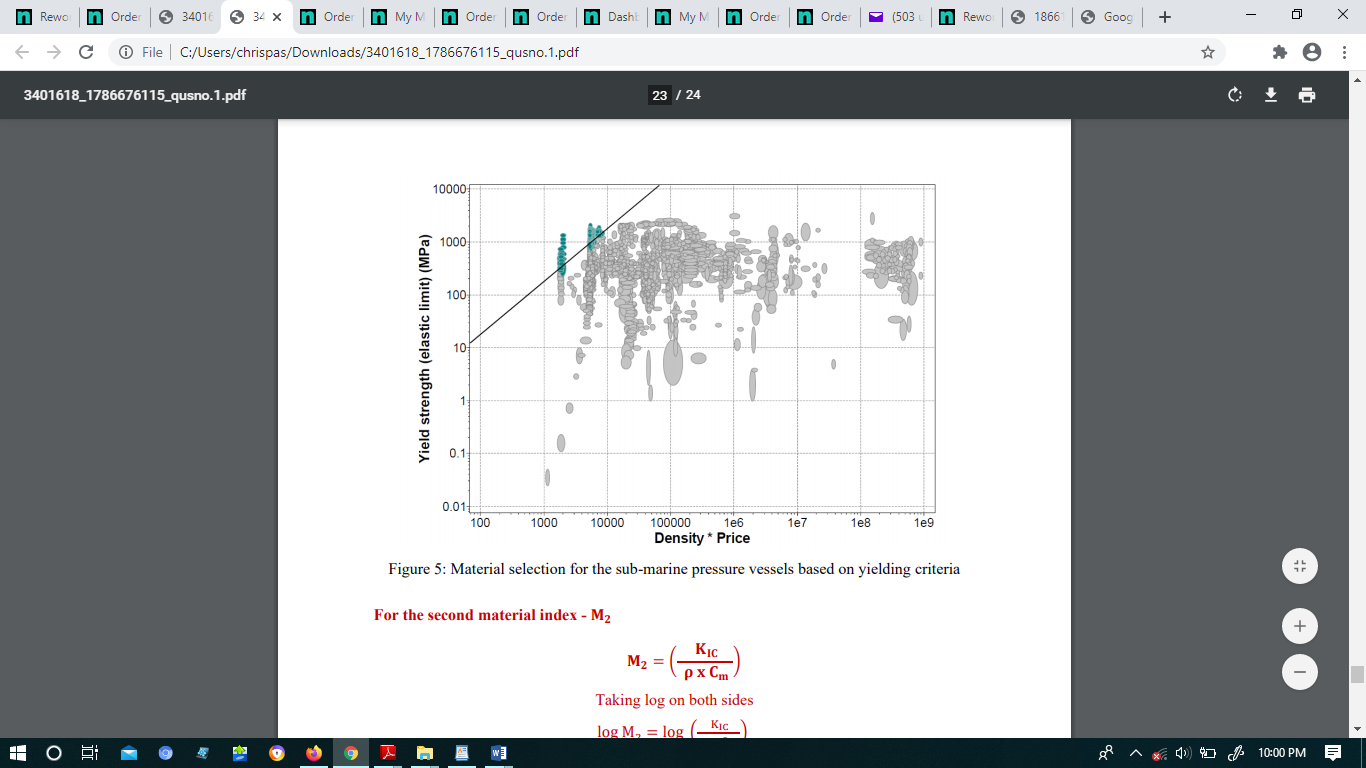This screenshot has width=1366, height=768.
Task: Switch to the Dashboard tab
Action: 611,16
